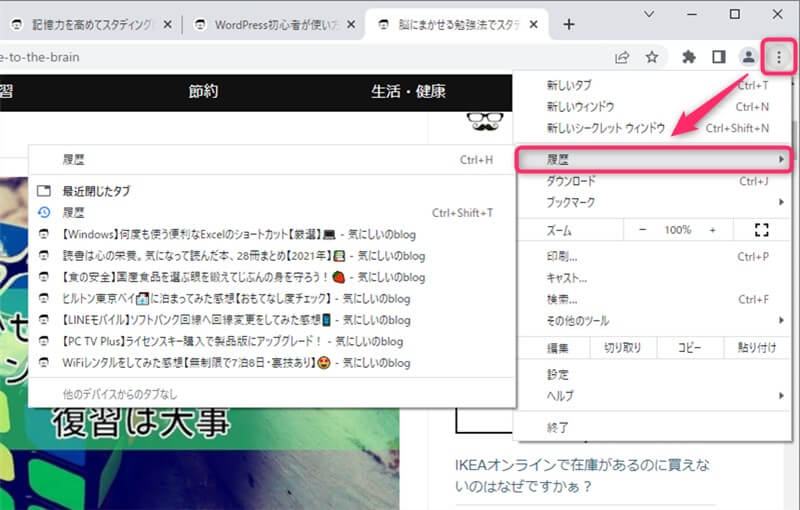
Task: Open ダウンロード menu item
Action: (x=653, y=181)
